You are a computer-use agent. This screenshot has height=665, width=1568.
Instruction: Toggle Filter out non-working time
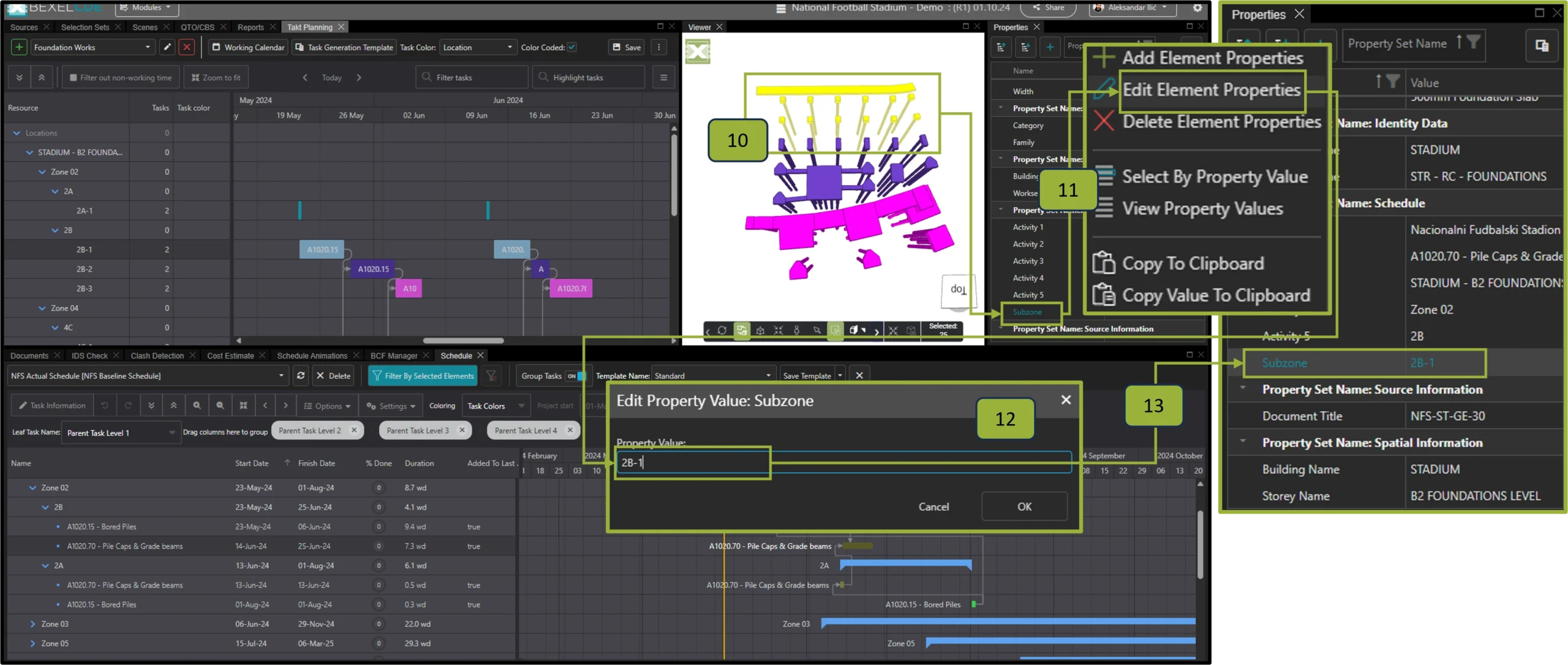121,78
